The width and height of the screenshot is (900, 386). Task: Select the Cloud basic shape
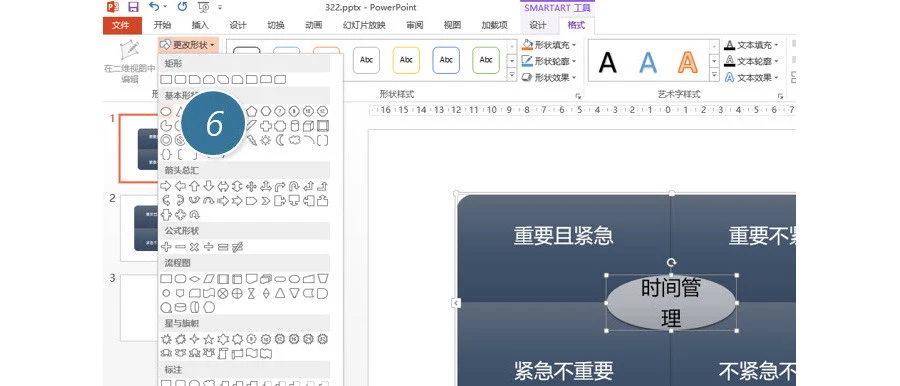tap(294, 140)
